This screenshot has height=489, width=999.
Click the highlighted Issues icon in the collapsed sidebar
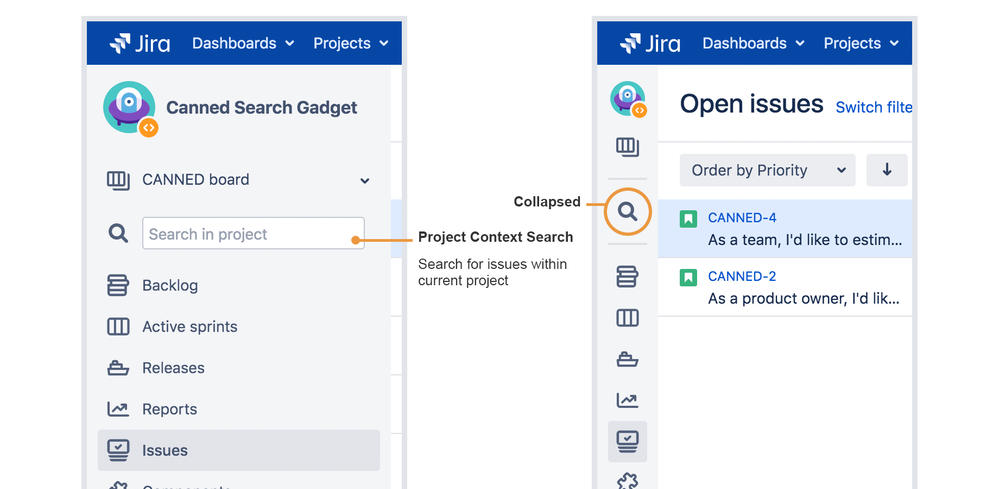pyautogui.click(x=628, y=441)
